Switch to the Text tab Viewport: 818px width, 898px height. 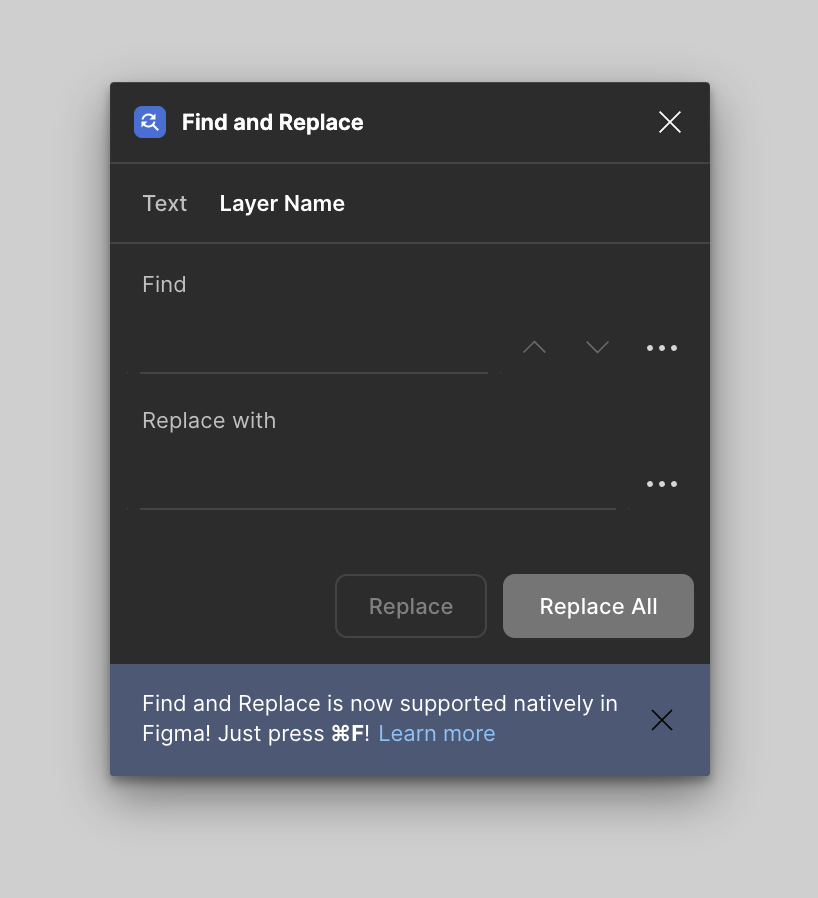(x=164, y=203)
